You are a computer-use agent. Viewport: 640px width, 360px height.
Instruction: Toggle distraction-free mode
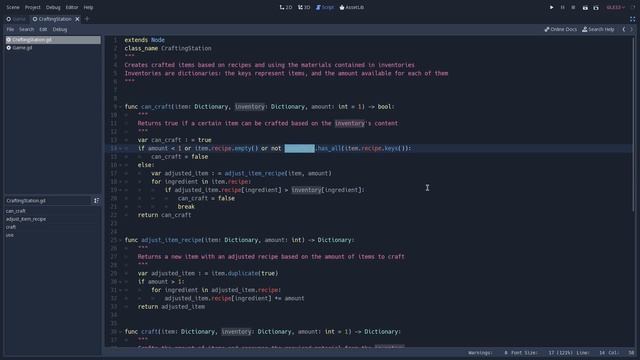(632, 19)
